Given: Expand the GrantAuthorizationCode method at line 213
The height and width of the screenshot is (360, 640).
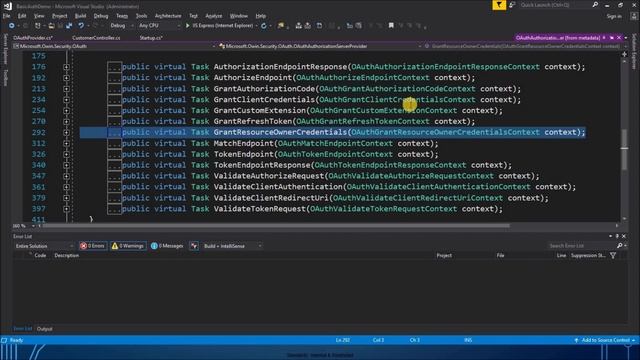Looking at the screenshot, I should point(66,89).
